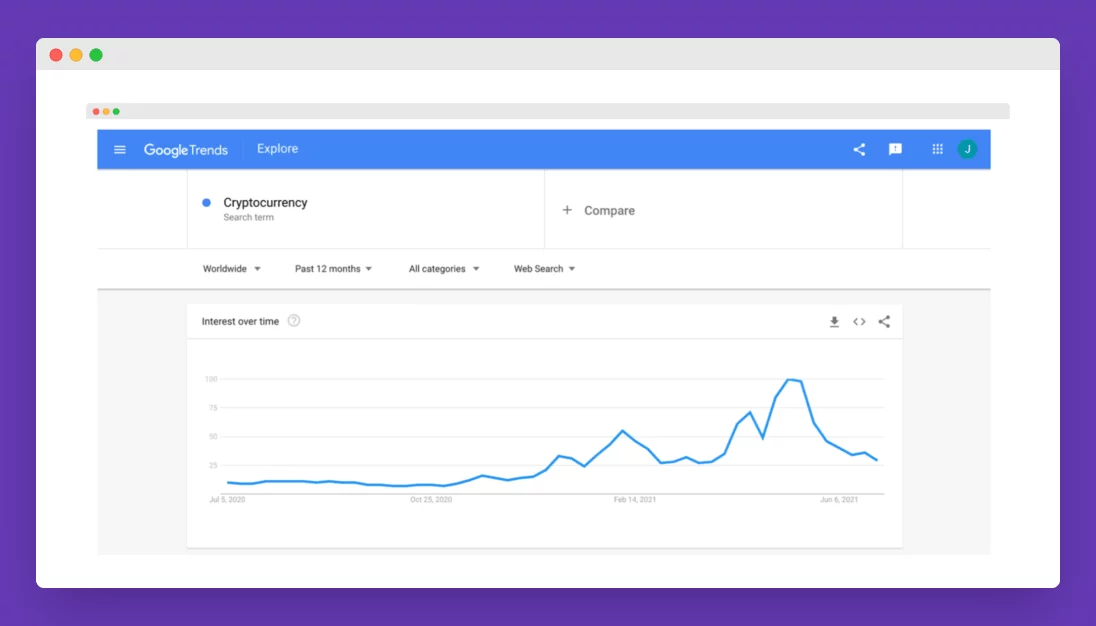Click the account avatar labeled J

coord(966,148)
